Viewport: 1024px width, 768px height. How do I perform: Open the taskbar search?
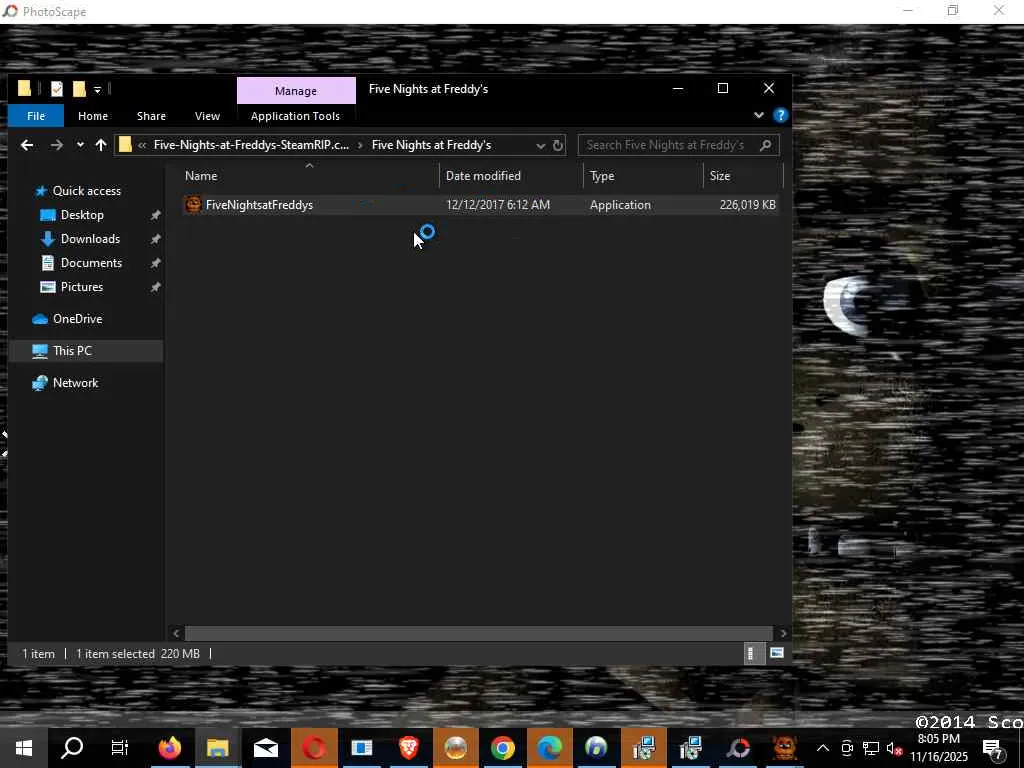click(x=72, y=748)
